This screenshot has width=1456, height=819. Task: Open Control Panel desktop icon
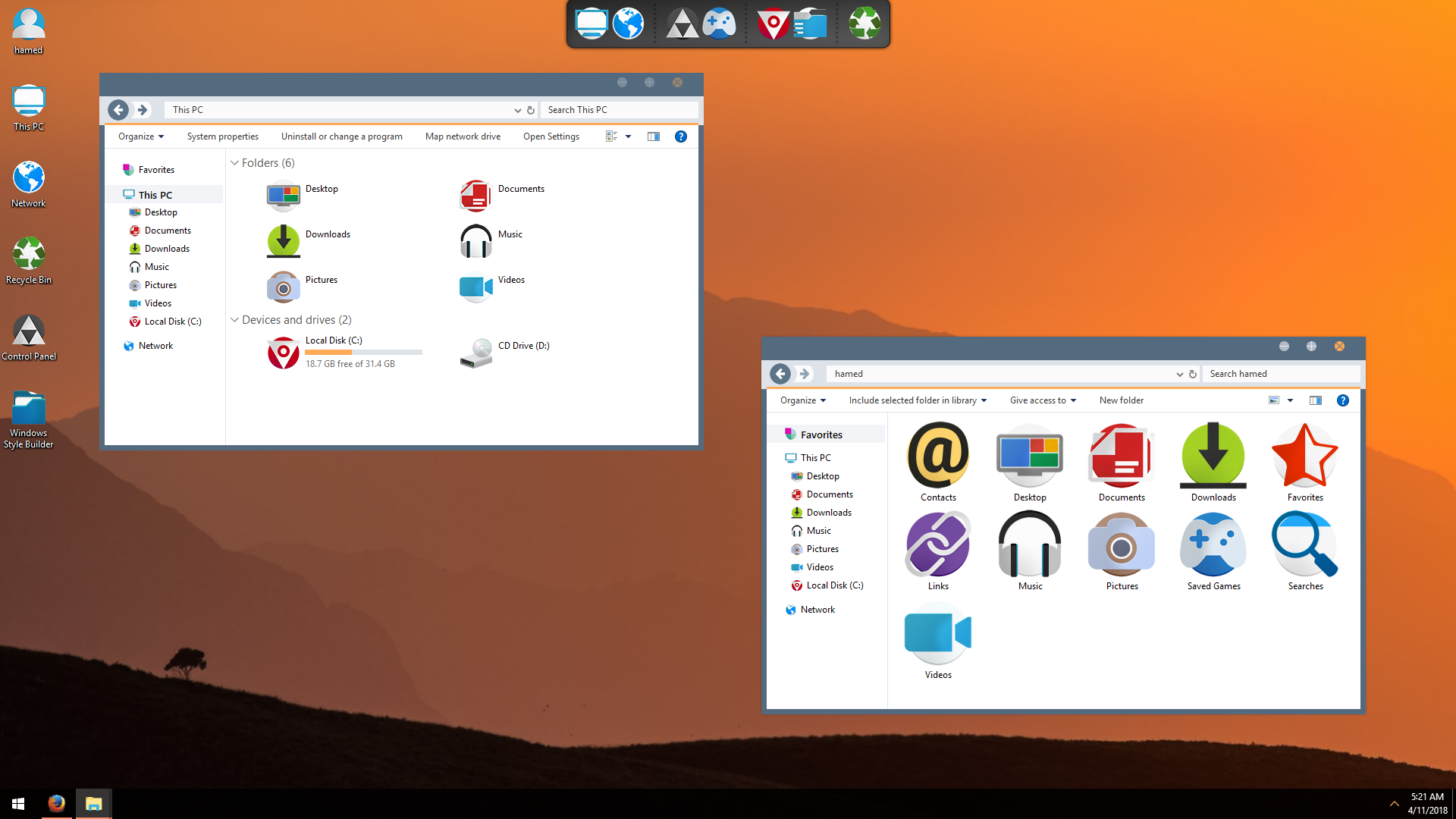29,332
